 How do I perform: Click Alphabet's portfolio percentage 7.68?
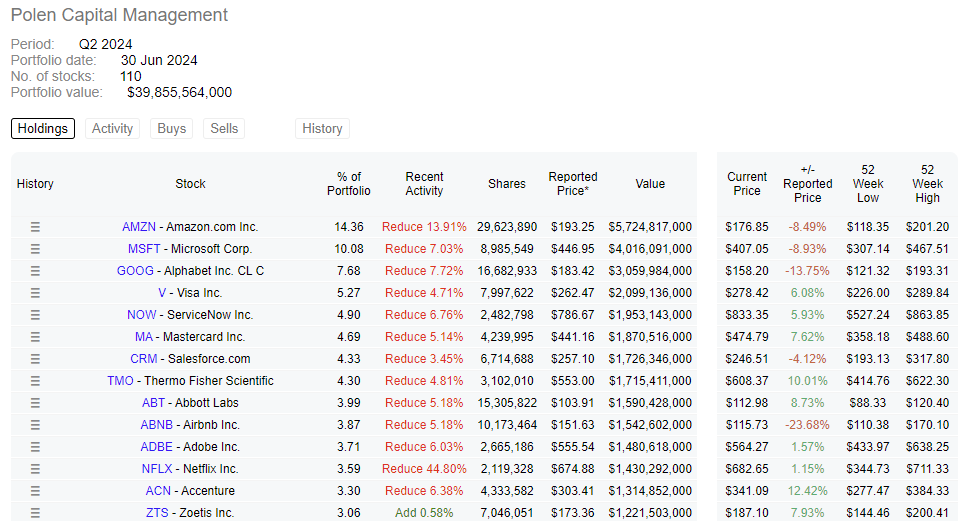pos(349,271)
